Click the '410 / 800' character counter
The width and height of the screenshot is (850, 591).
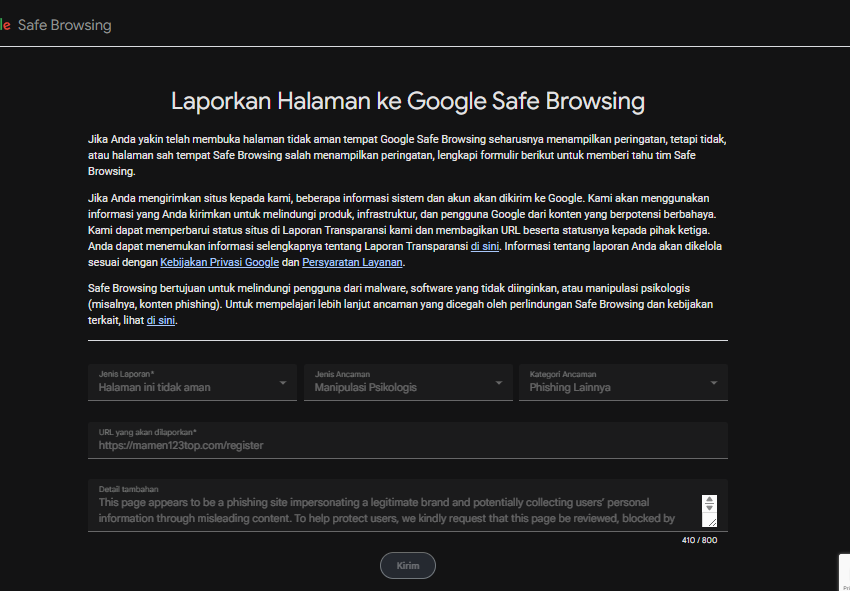click(699, 541)
